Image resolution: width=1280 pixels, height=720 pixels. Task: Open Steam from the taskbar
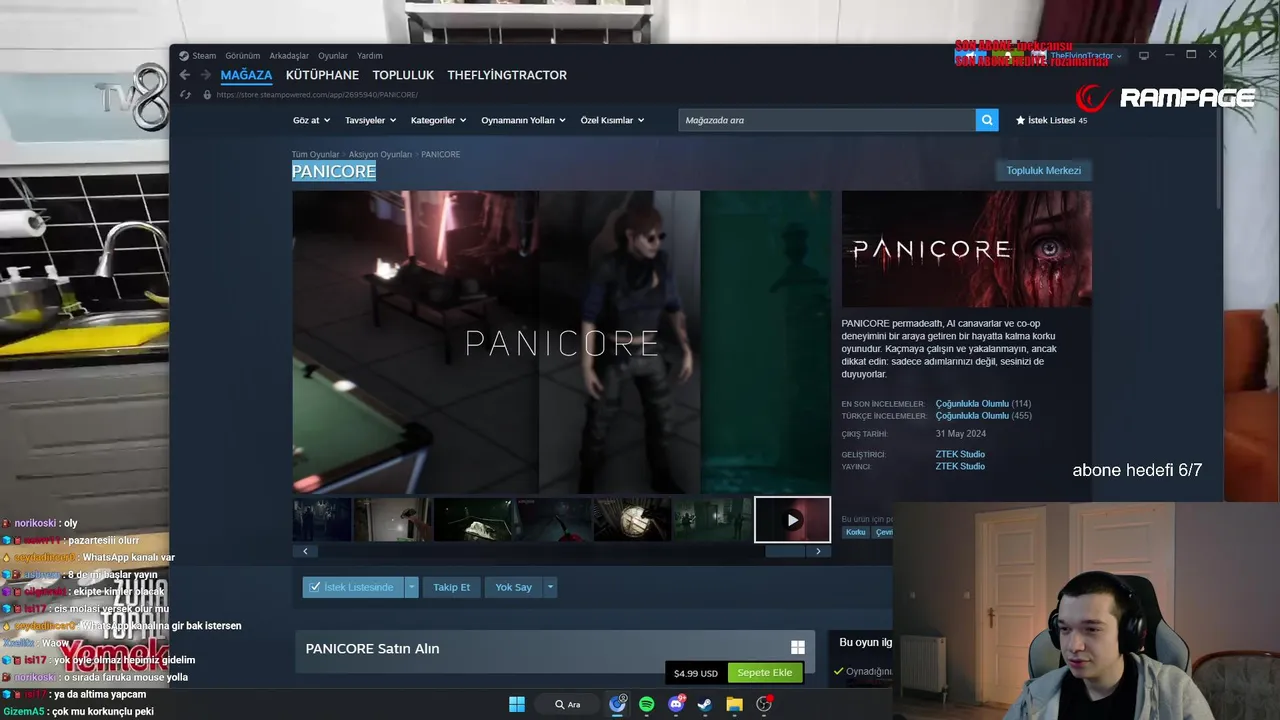(705, 704)
